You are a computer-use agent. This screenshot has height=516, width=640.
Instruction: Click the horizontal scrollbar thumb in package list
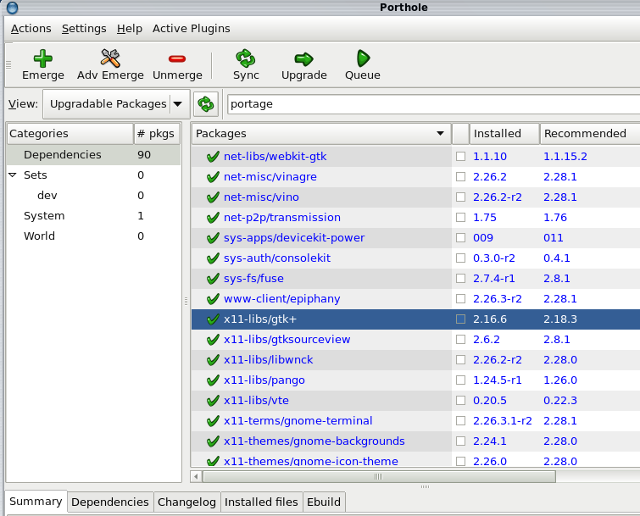[x=379, y=476]
